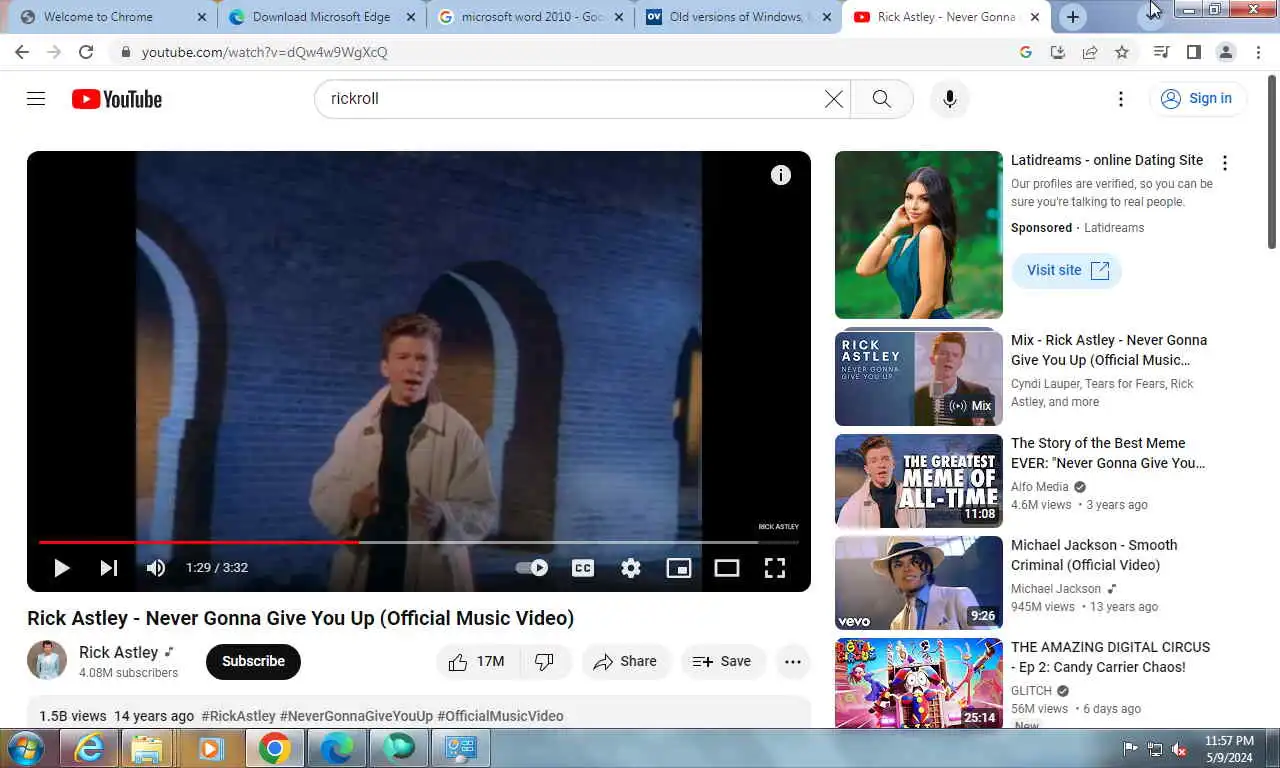Click Visit site on Latidreams ad
This screenshot has width=1280, height=768.
coord(1067,270)
